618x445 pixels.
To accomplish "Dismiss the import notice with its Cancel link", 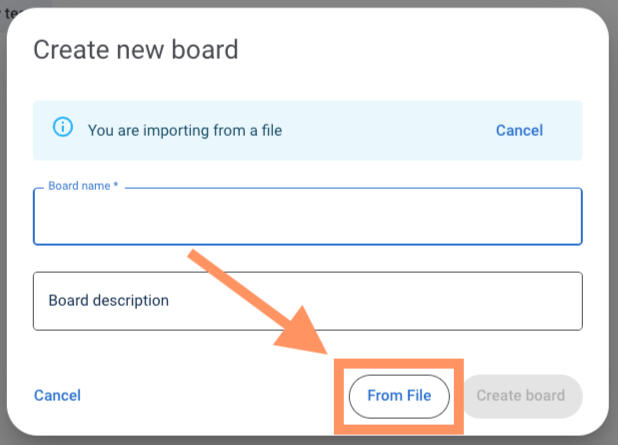I will point(519,130).
